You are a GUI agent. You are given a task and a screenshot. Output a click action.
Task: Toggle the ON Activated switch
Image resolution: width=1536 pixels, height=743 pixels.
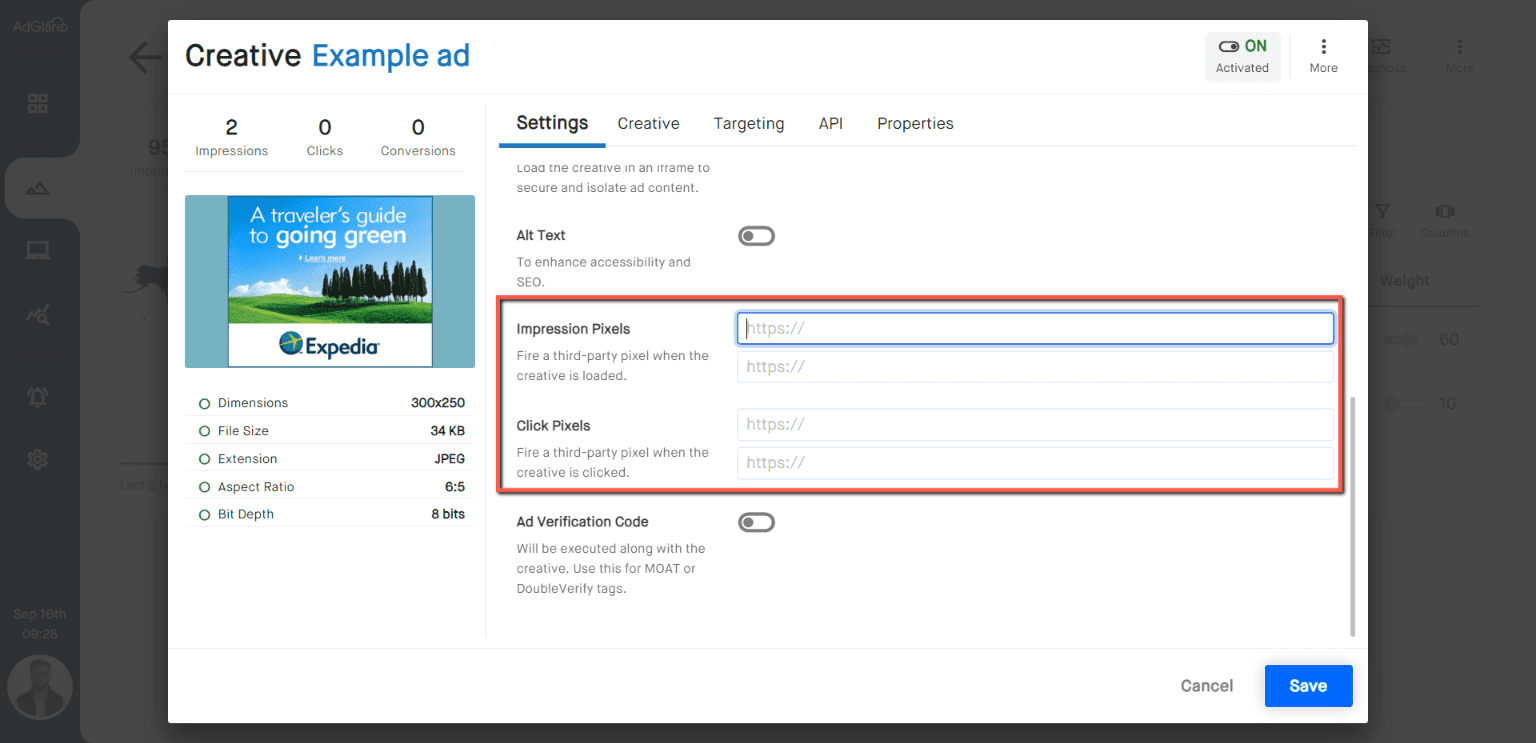[1242, 56]
